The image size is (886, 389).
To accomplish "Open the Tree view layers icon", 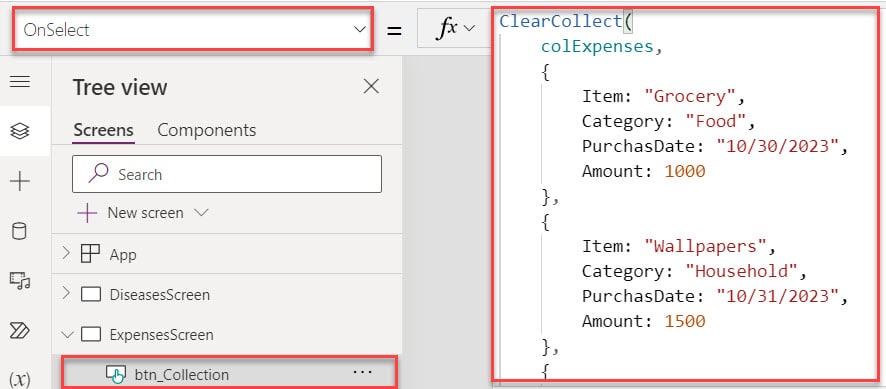I will (20, 131).
